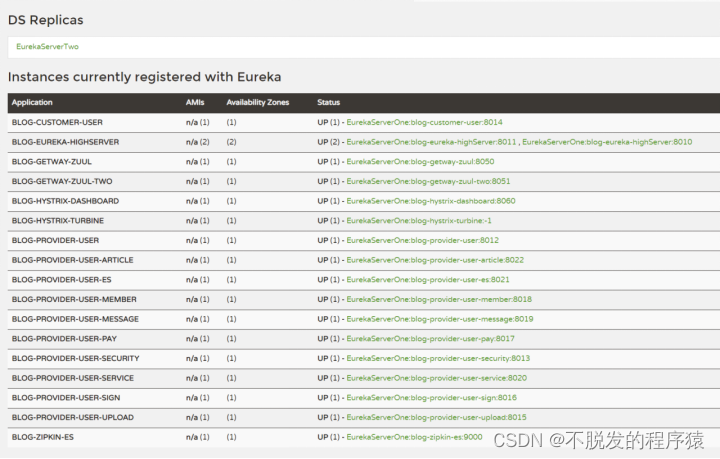This screenshot has height=459, width=720.
Task: Open blog-getway-zuul-two:8051 instance link
Action: [428, 181]
